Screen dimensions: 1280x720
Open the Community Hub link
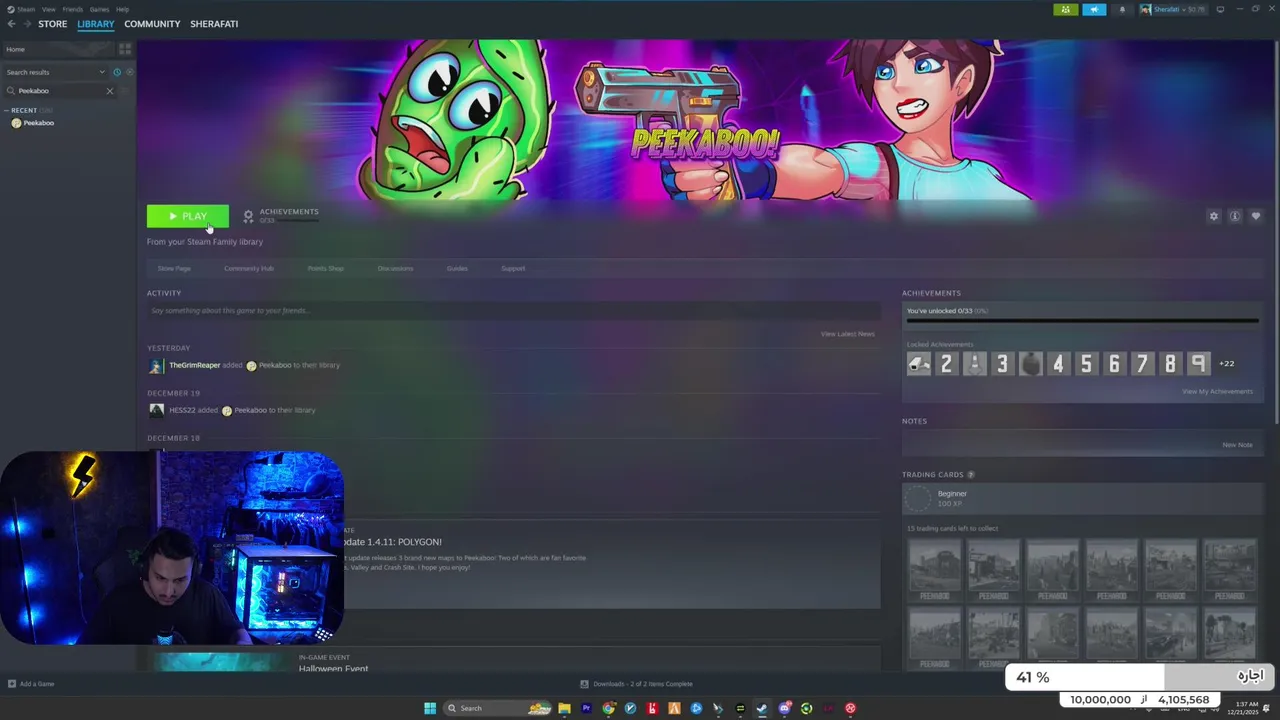point(249,268)
